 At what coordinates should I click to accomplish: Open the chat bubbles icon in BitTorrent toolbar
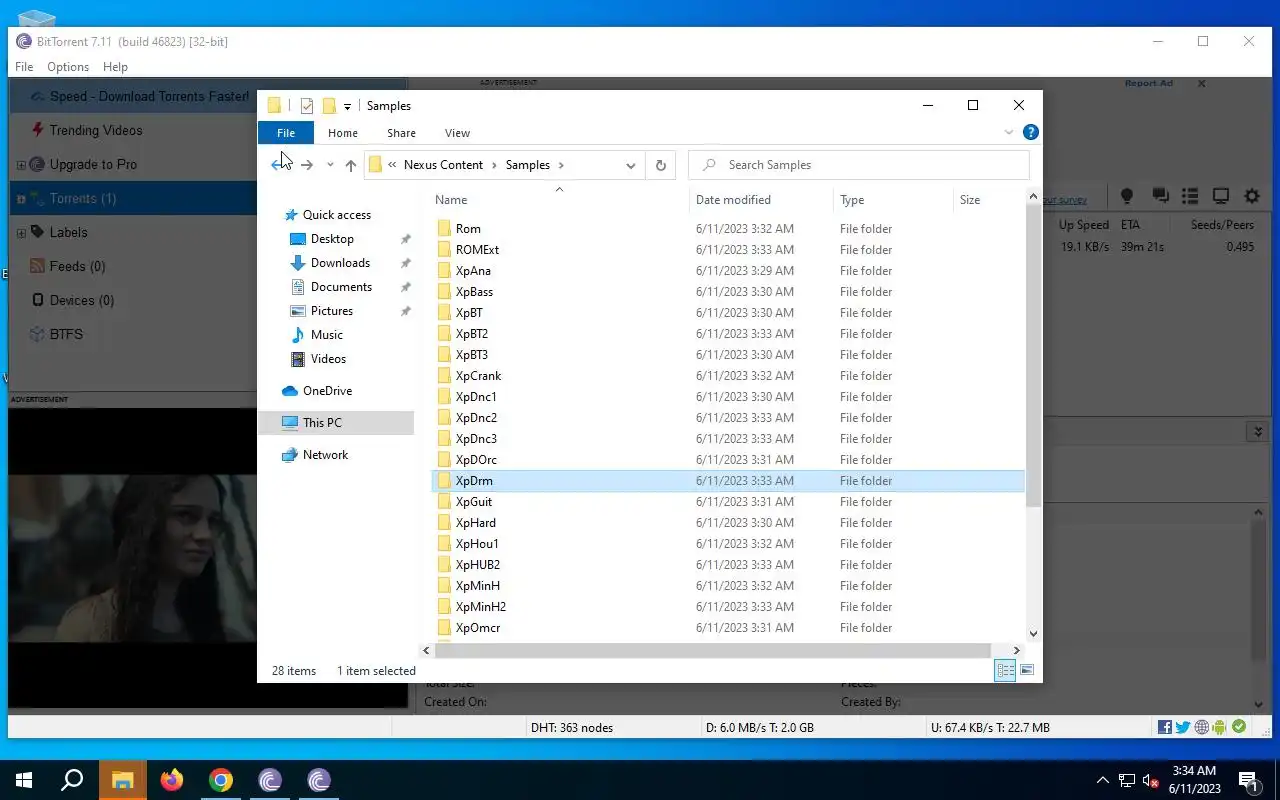point(1160,196)
